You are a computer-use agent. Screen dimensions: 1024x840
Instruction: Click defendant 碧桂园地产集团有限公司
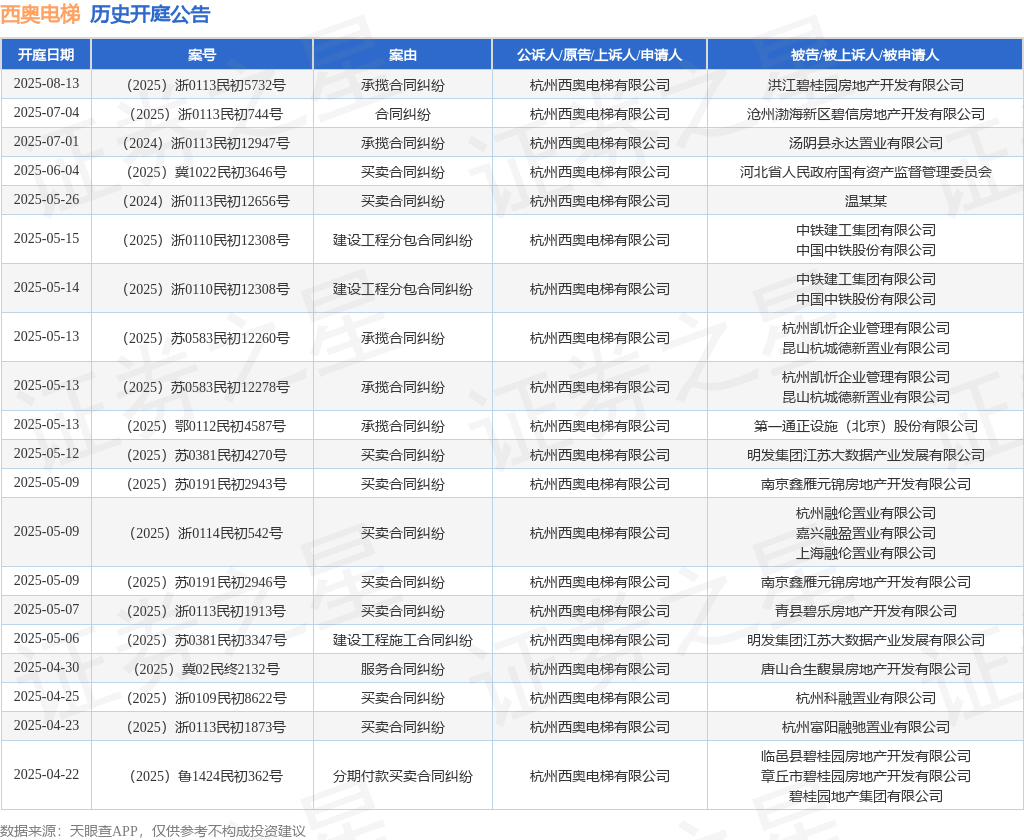point(865,796)
